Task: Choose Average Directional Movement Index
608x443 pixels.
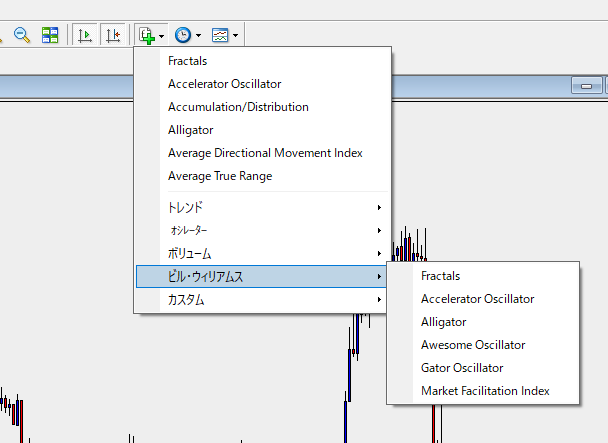Action: pos(265,153)
